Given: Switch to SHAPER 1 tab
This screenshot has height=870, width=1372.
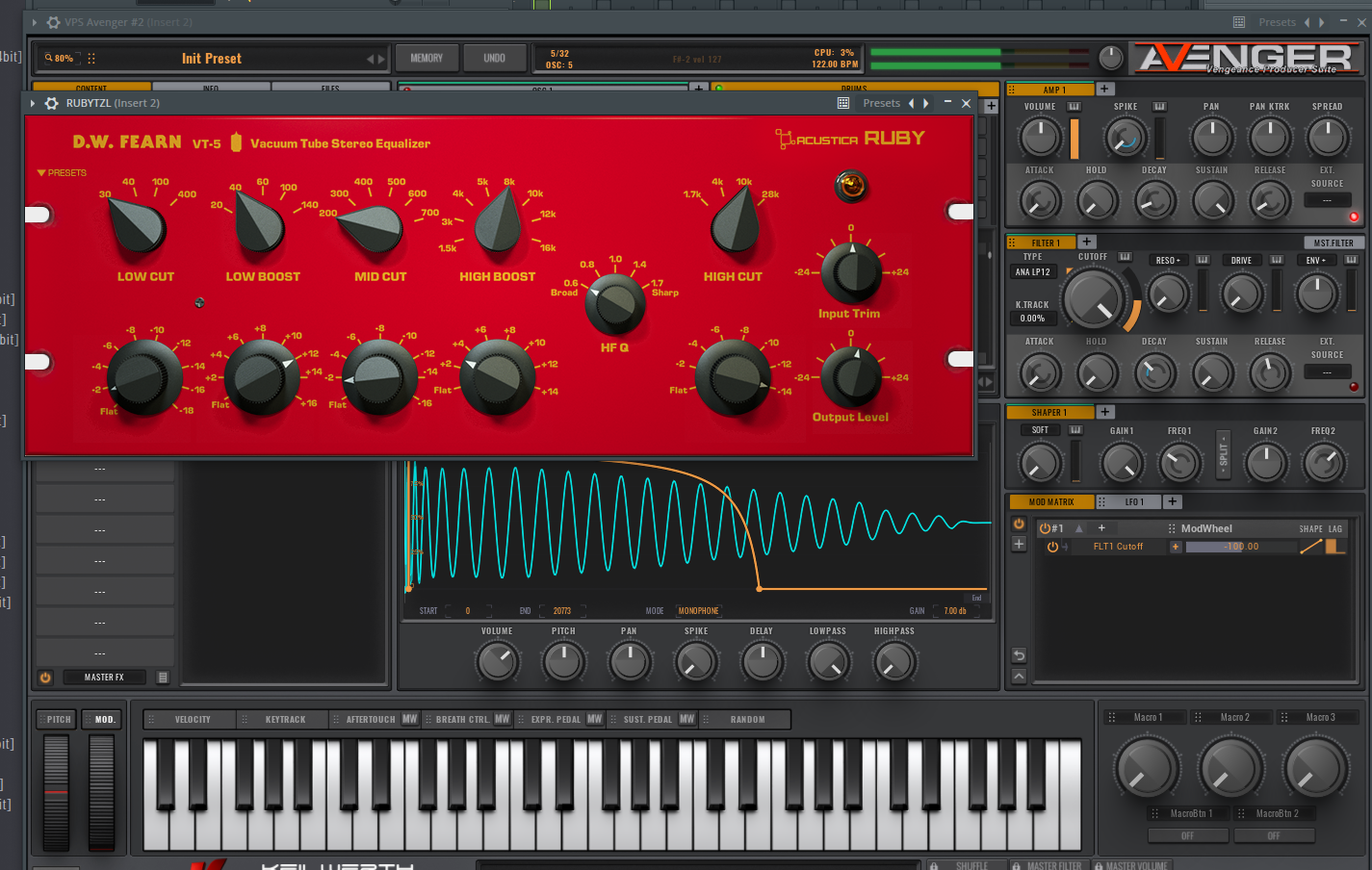Looking at the screenshot, I should [x=1050, y=412].
